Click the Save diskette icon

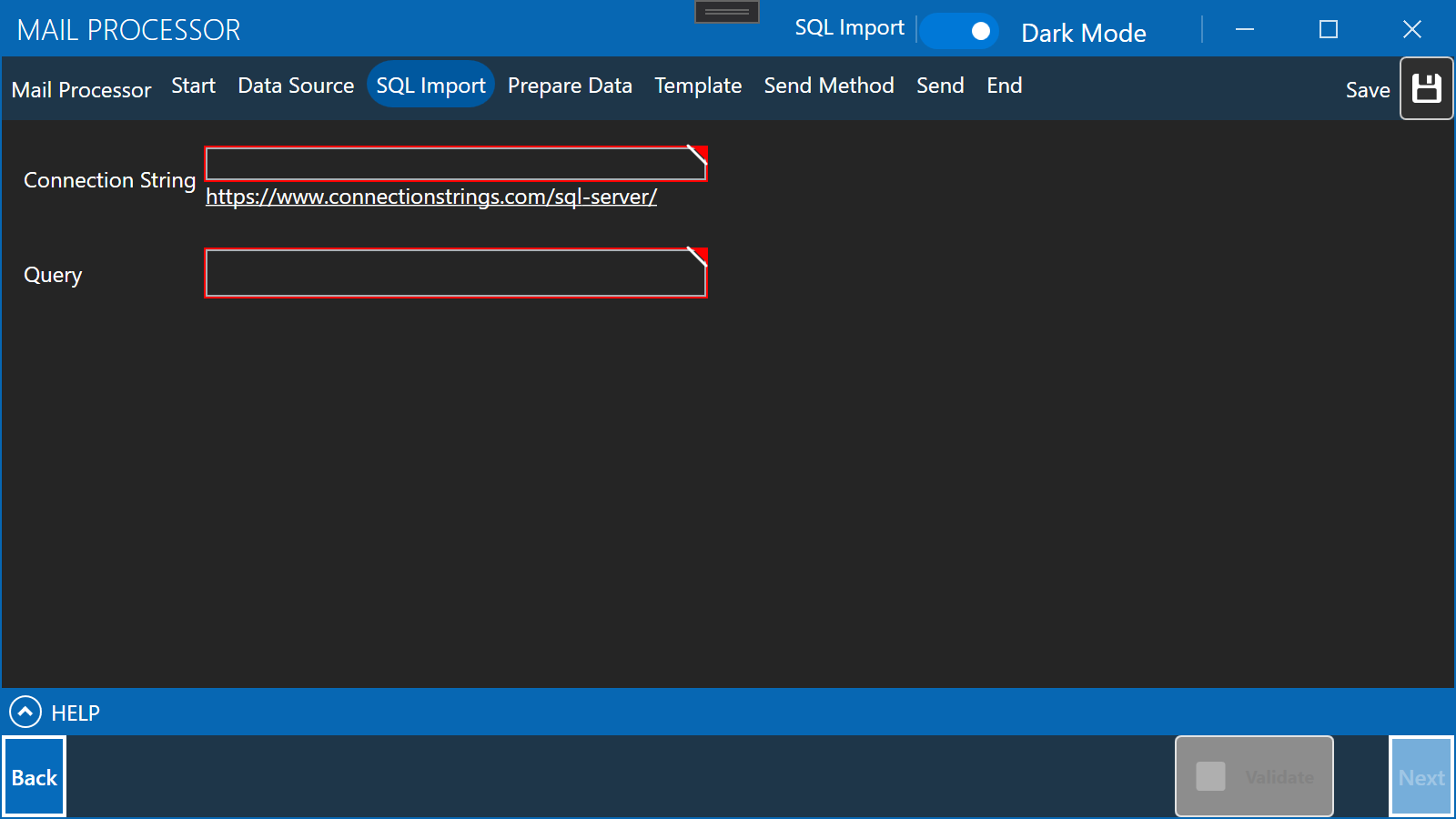[1426, 88]
